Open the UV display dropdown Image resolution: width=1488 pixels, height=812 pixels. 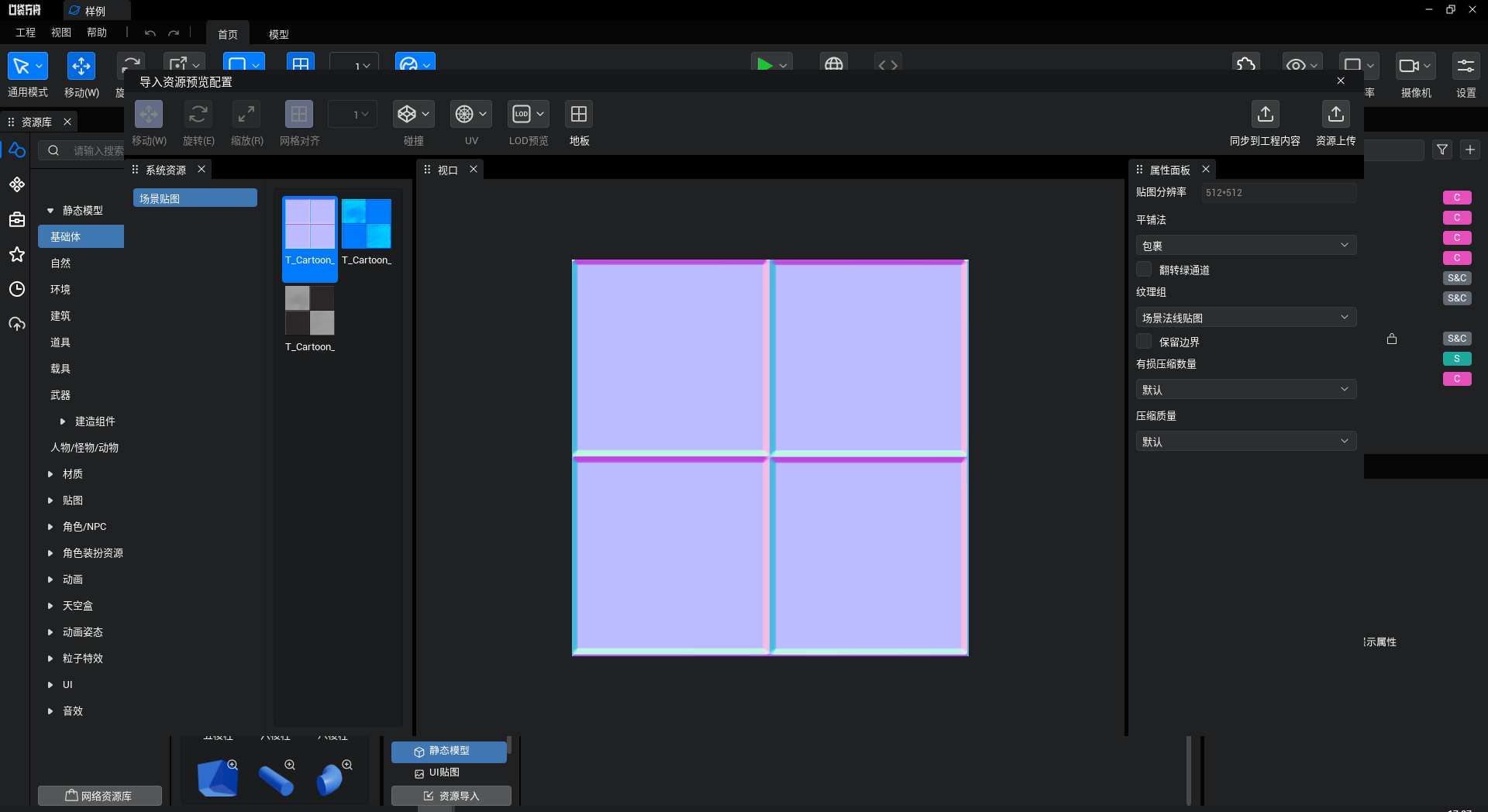coord(471,114)
